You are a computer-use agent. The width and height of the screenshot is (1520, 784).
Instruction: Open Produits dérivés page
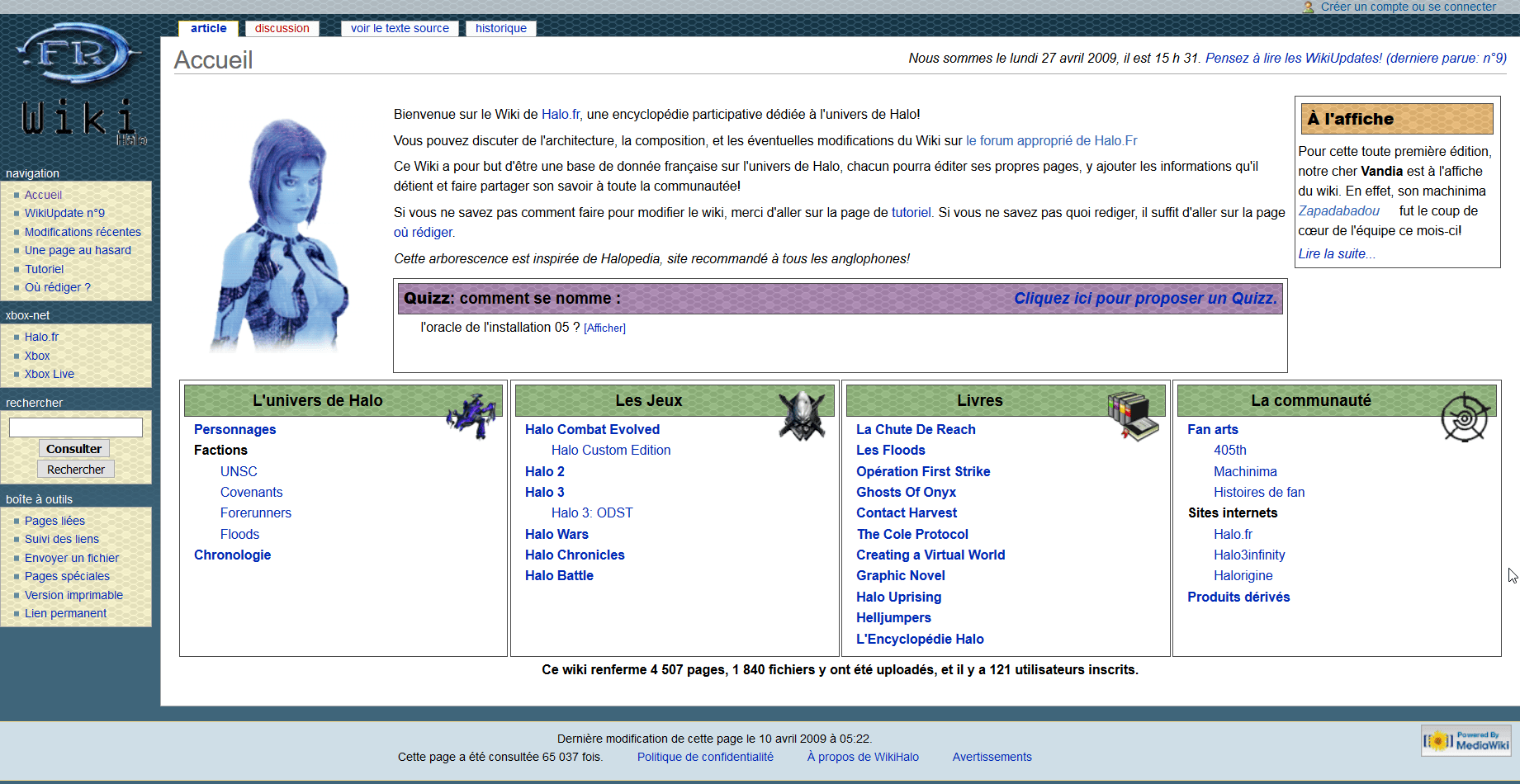(x=1238, y=597)
